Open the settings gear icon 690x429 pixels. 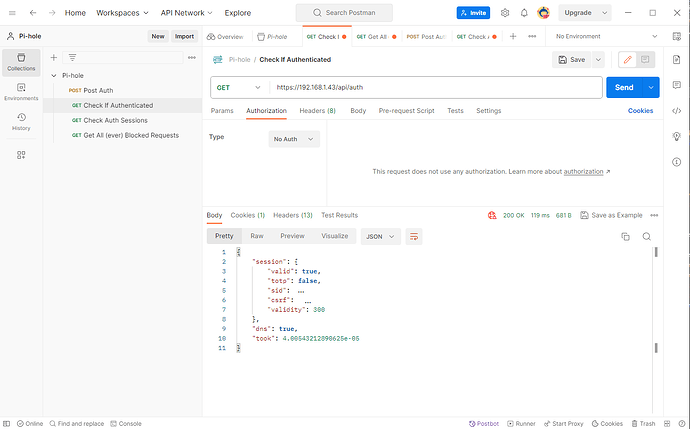click(504, 13)
